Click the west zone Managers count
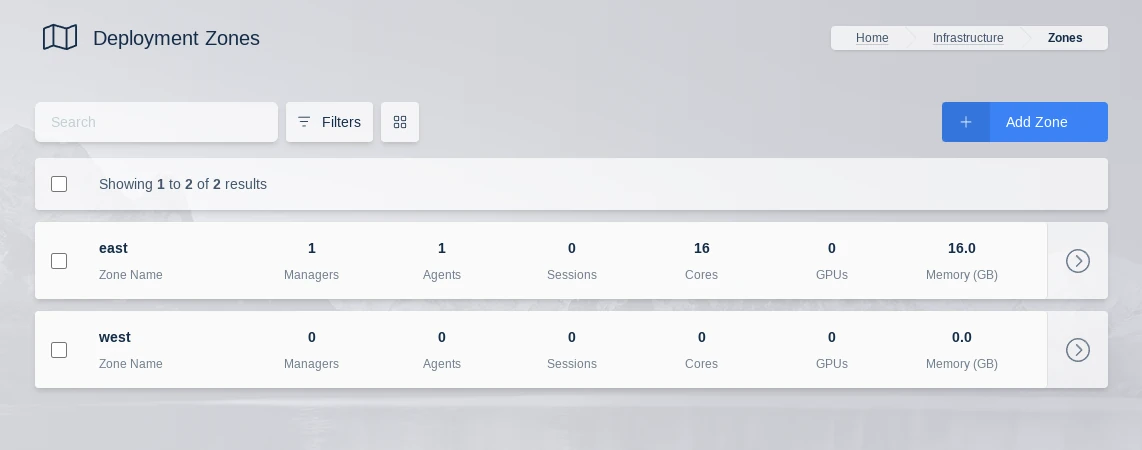 312,337
